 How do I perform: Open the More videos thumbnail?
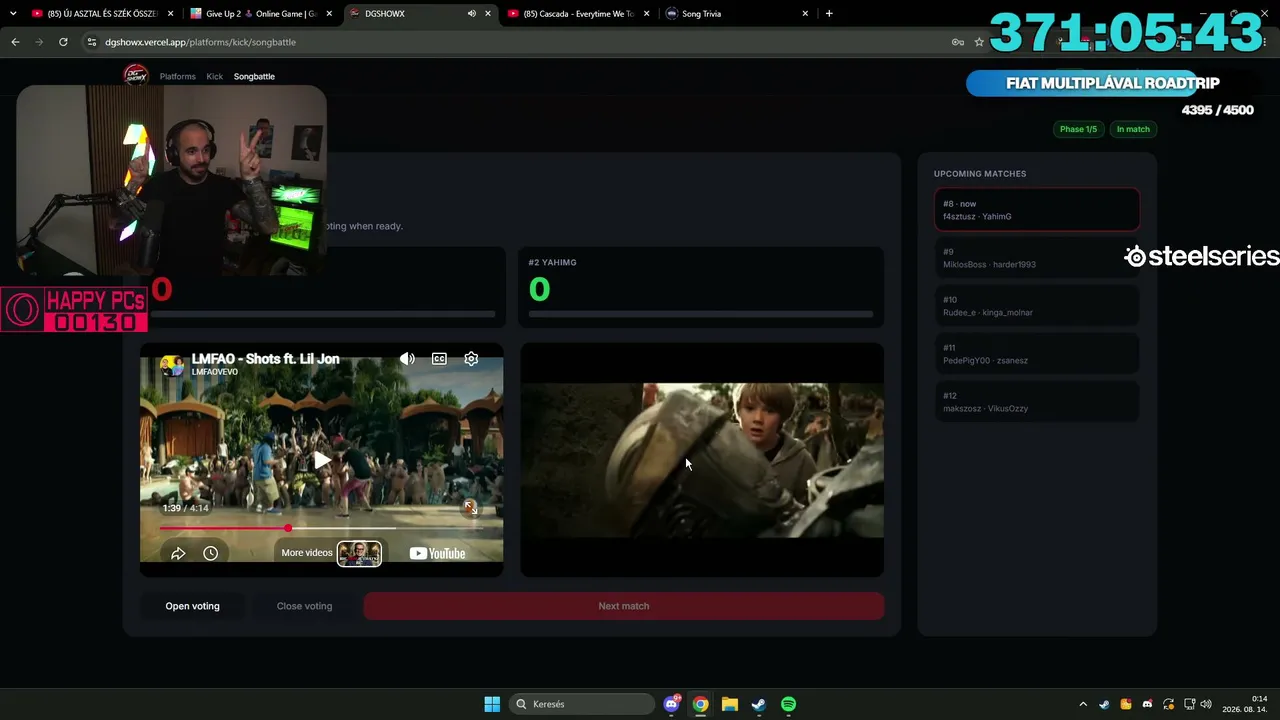tap(359, 553)
